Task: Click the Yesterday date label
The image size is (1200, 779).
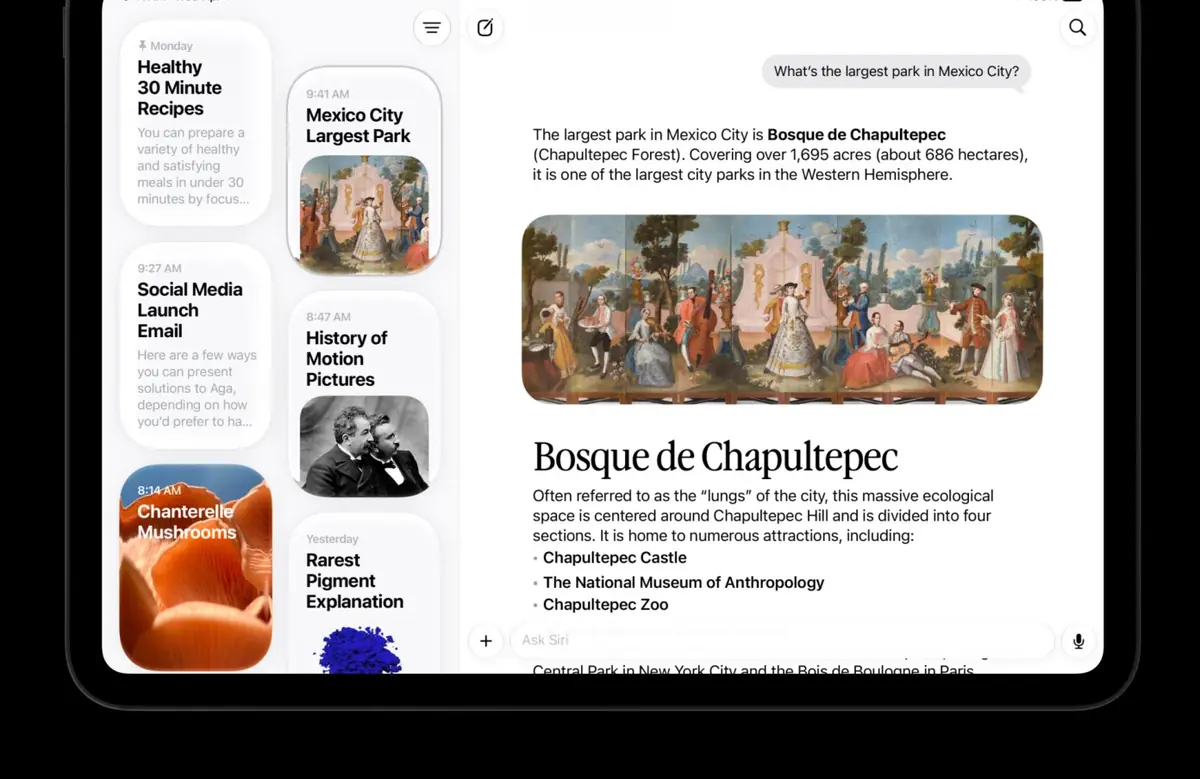Action: [332, 539]
